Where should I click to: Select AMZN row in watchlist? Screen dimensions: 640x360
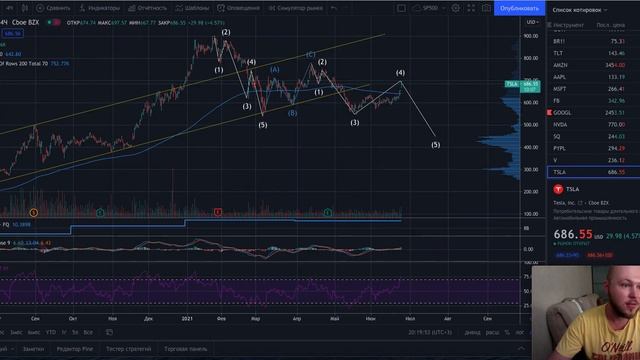point(593,65)
